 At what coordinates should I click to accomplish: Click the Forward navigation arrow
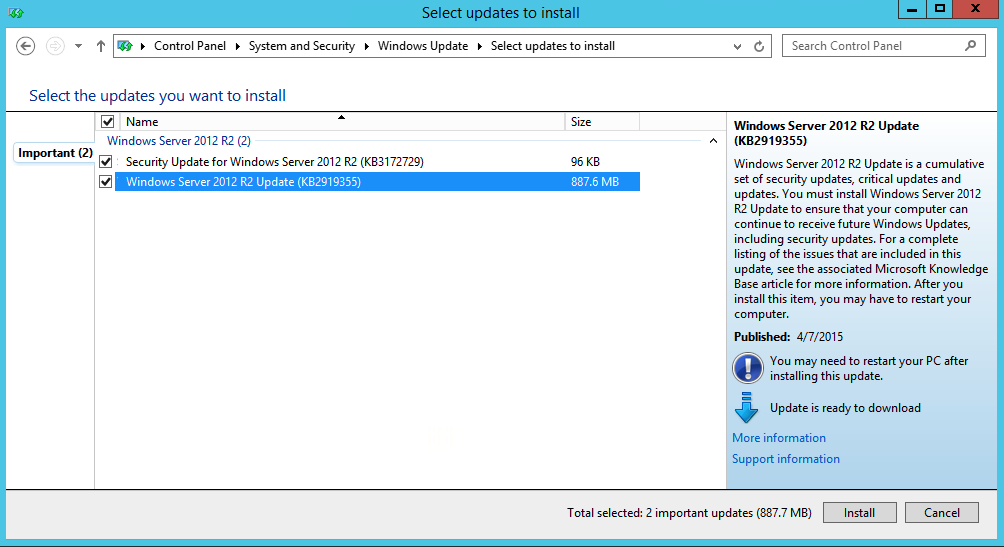(55, 46)
